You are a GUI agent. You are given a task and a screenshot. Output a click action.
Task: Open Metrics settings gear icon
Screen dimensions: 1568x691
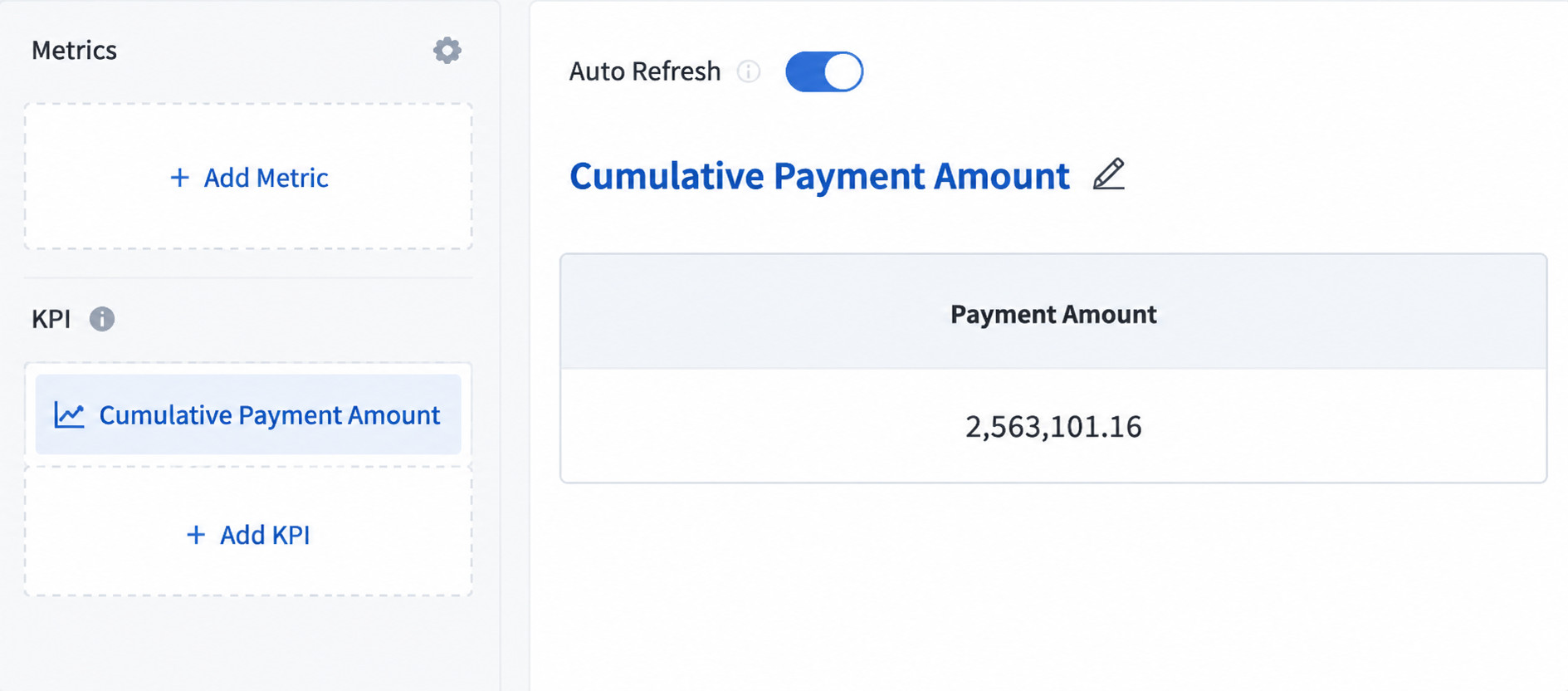point(447,51)
